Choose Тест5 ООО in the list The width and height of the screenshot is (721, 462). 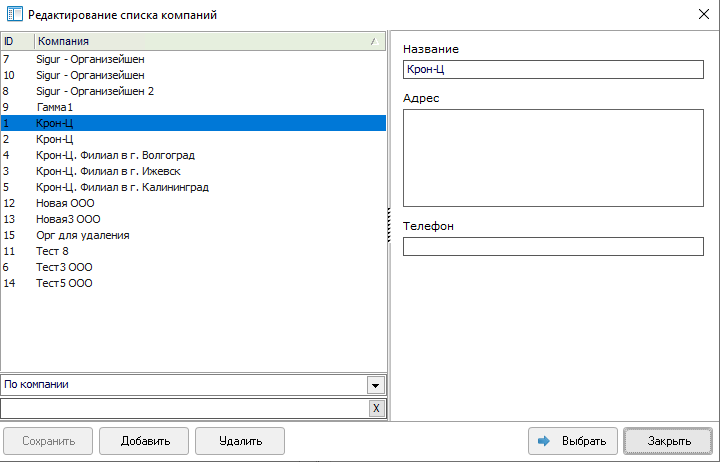pyautogui.click(x=64, y=283)
